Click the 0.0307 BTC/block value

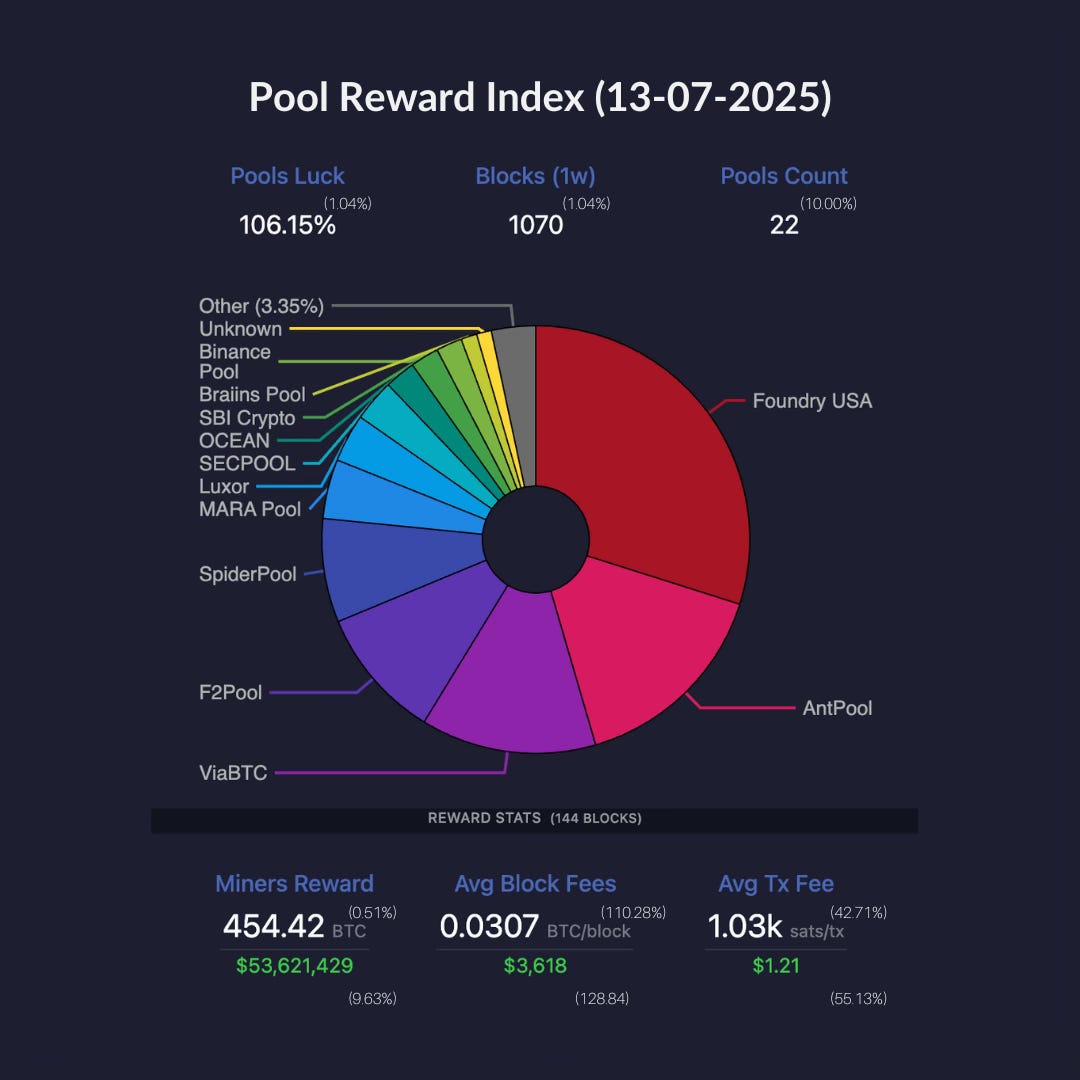pos(535,926)
